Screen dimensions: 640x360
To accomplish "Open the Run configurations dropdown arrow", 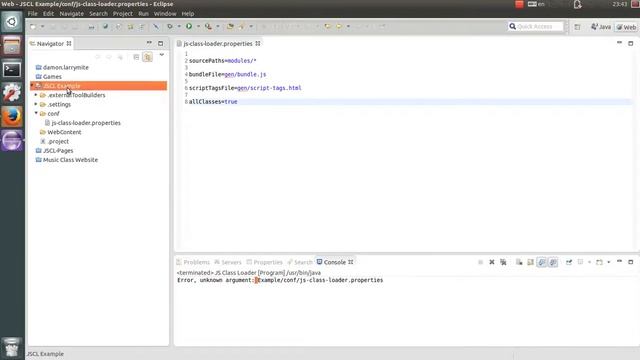I will click(x=198, y=27).
